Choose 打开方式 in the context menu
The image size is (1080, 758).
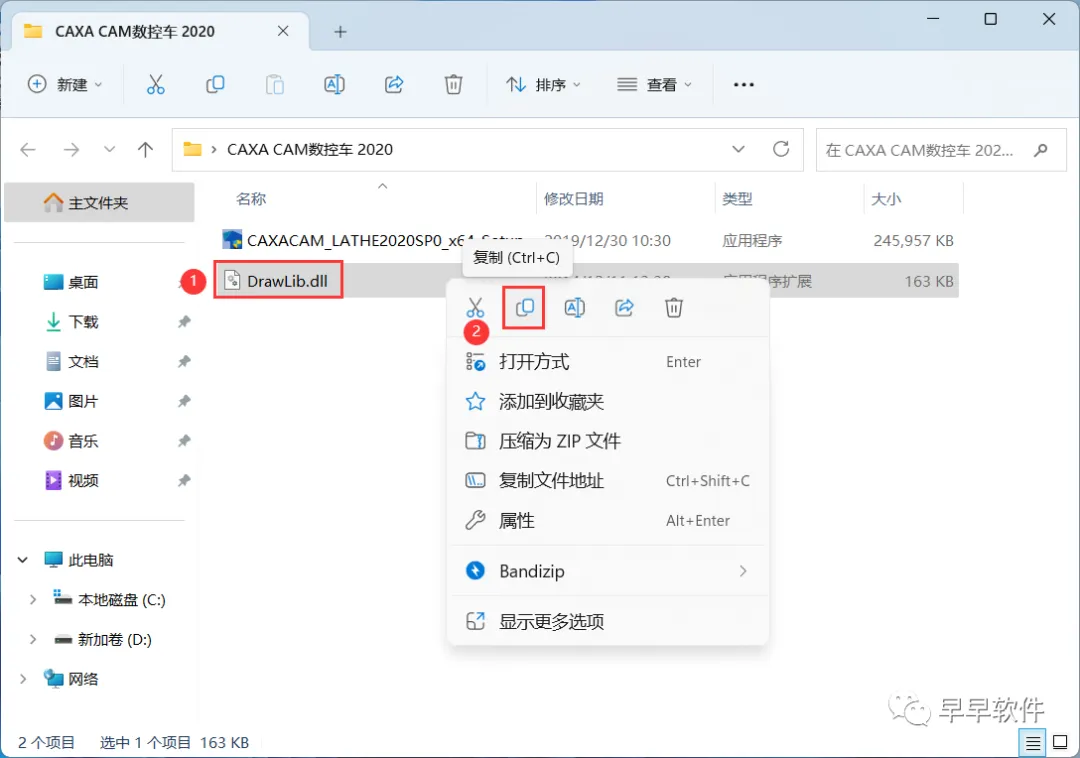point(608,361)
